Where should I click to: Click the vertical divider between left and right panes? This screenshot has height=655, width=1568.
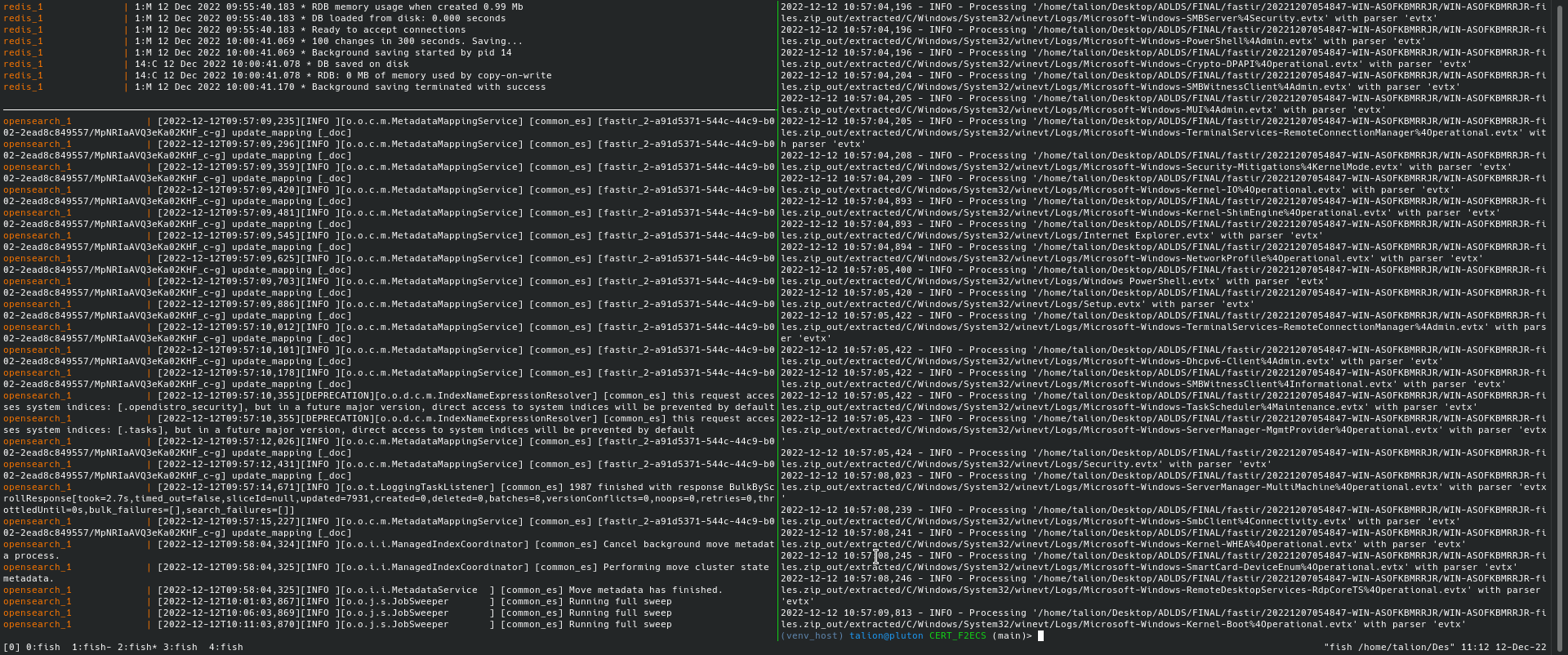777,327
